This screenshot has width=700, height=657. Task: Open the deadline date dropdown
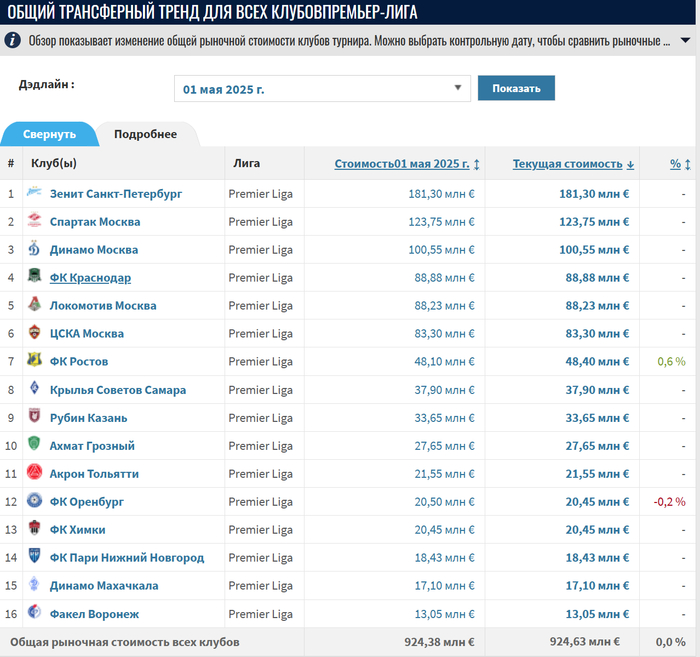(x=322, y=88)
